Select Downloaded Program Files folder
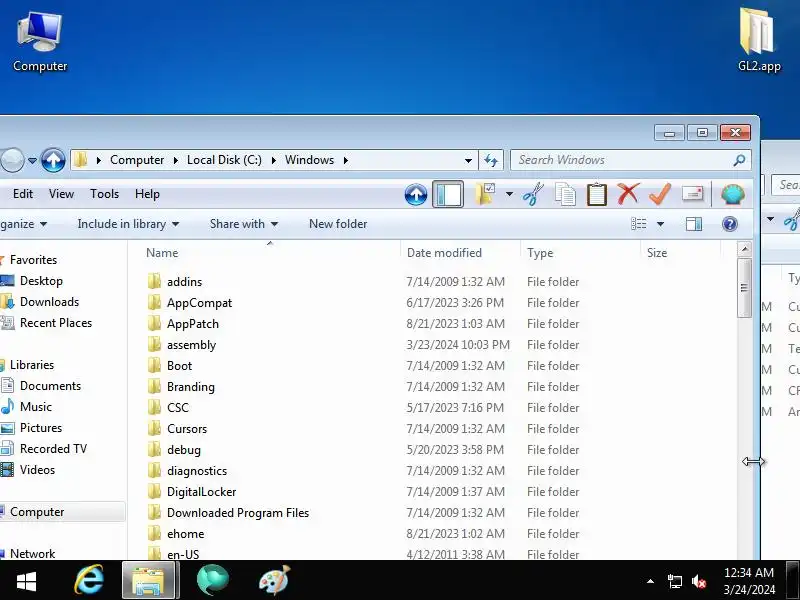The width and height of the screenshot is (800, 600). coord(238,513)
